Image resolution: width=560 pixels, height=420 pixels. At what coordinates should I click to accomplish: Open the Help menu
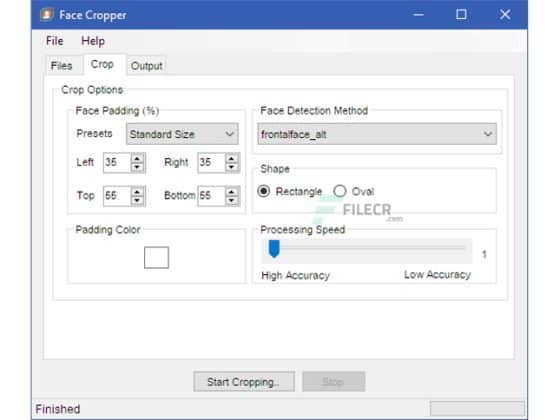click(x=93, y=41)
